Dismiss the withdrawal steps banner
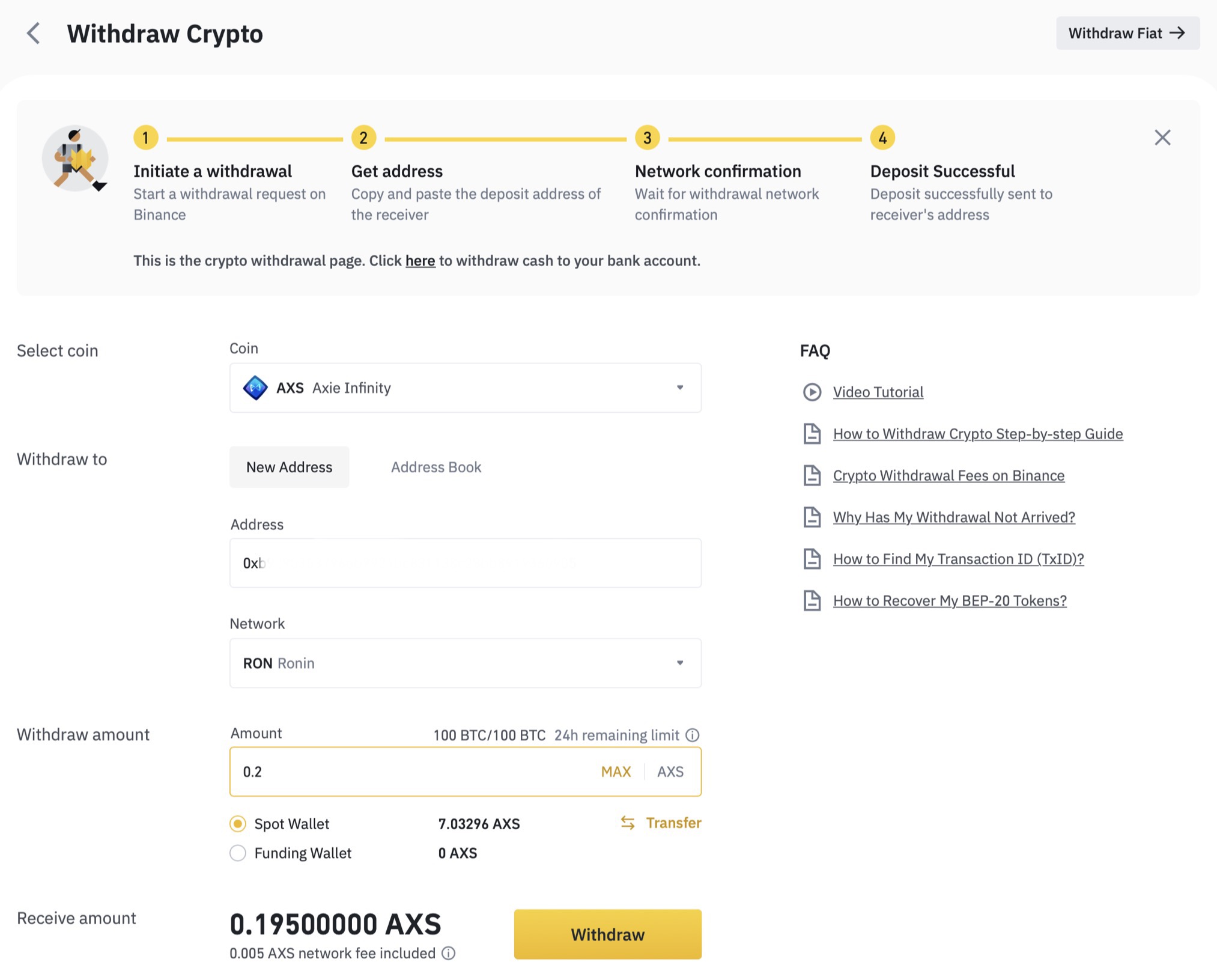The width and height of the screenshot is (1217, 980). click(x=1162, y=138)
